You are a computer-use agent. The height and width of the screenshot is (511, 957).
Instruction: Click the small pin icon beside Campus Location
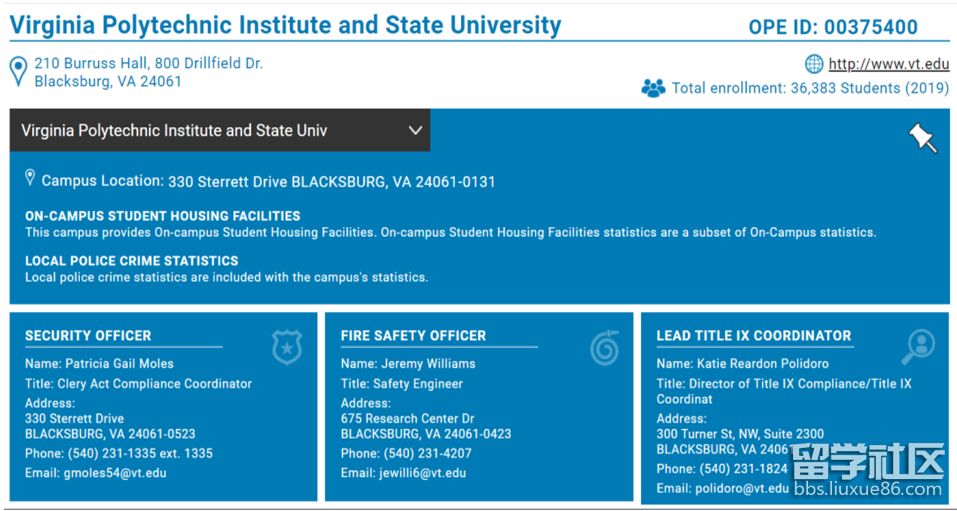(x=30, y=178)
